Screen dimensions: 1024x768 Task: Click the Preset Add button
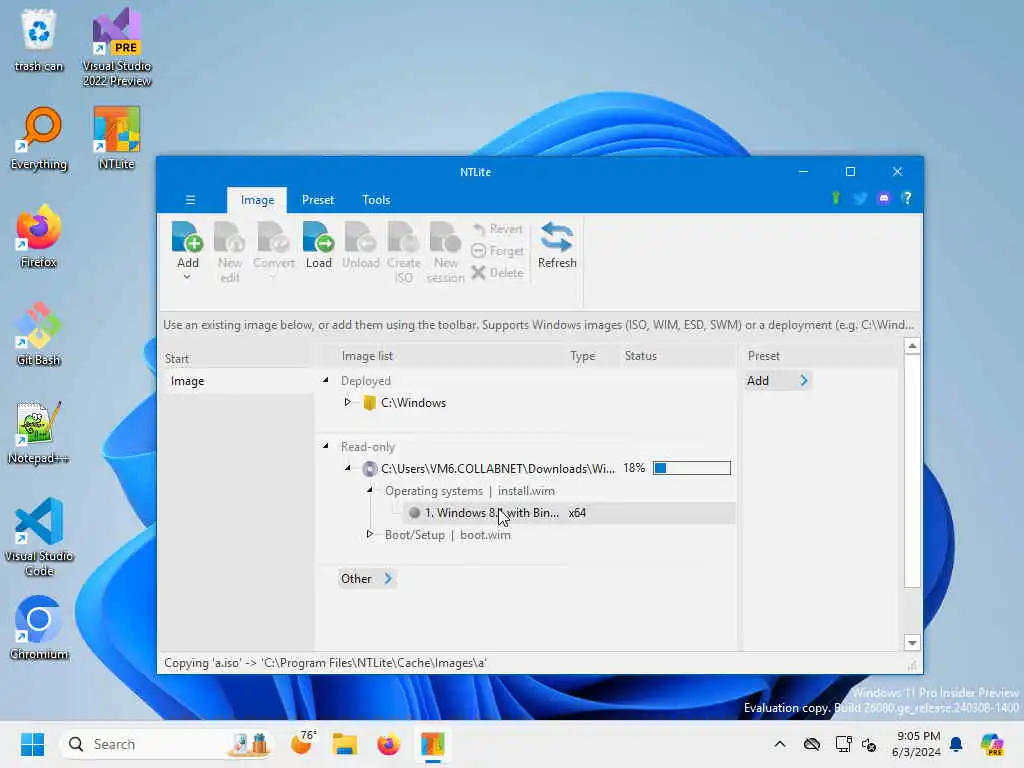777,381
